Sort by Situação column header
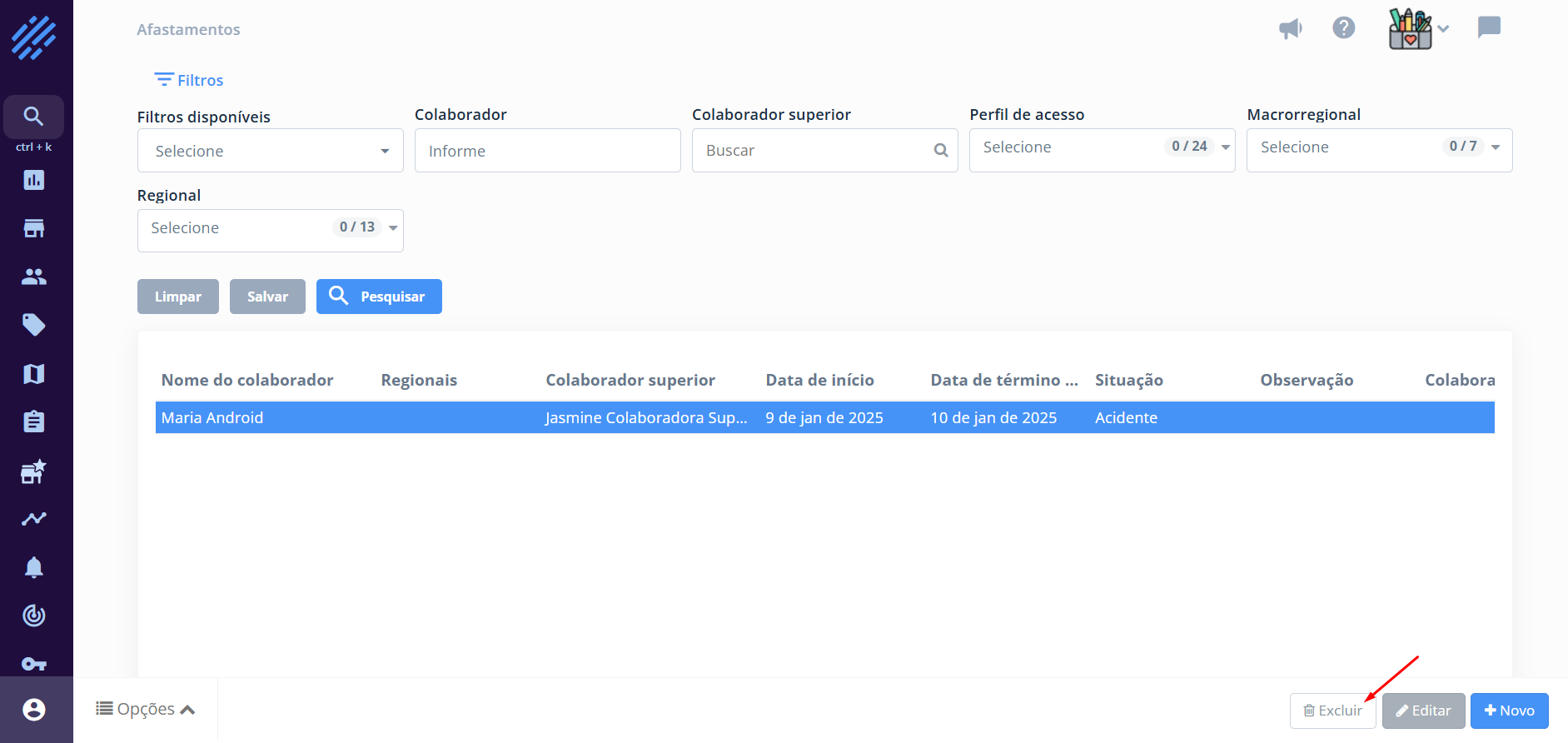 click(1129, 380)
